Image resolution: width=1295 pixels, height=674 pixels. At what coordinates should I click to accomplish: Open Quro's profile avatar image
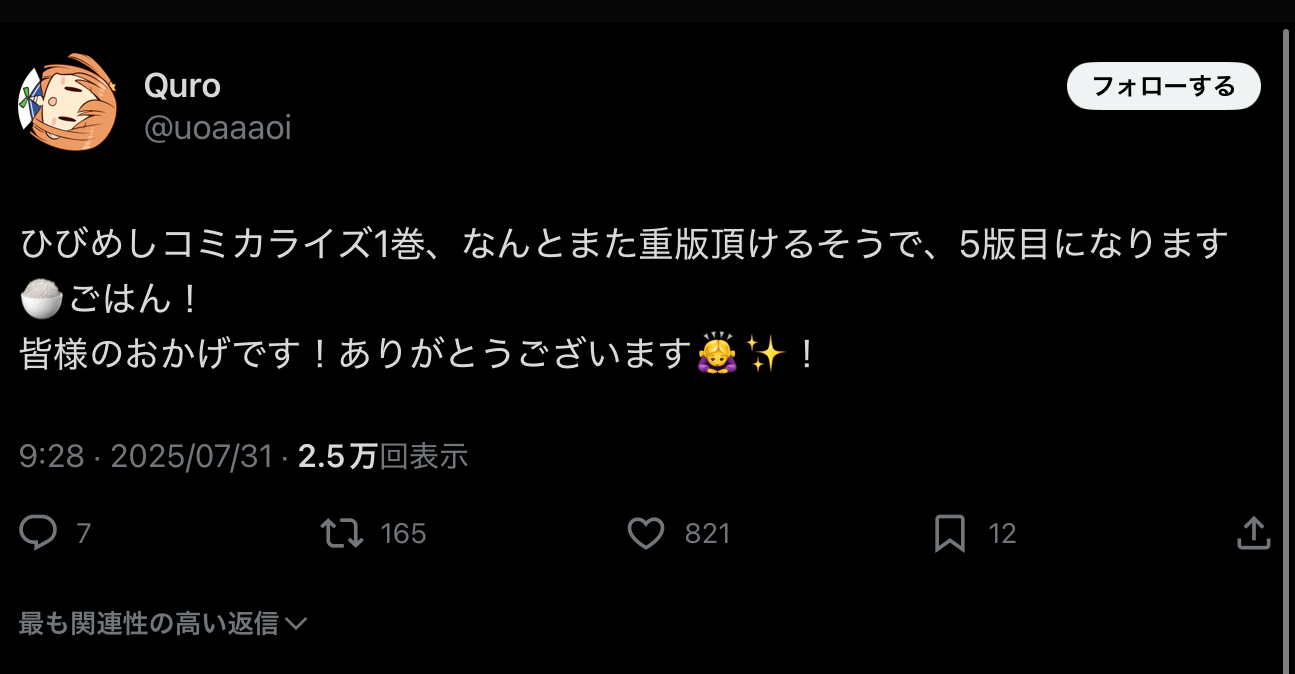(68, 102)
